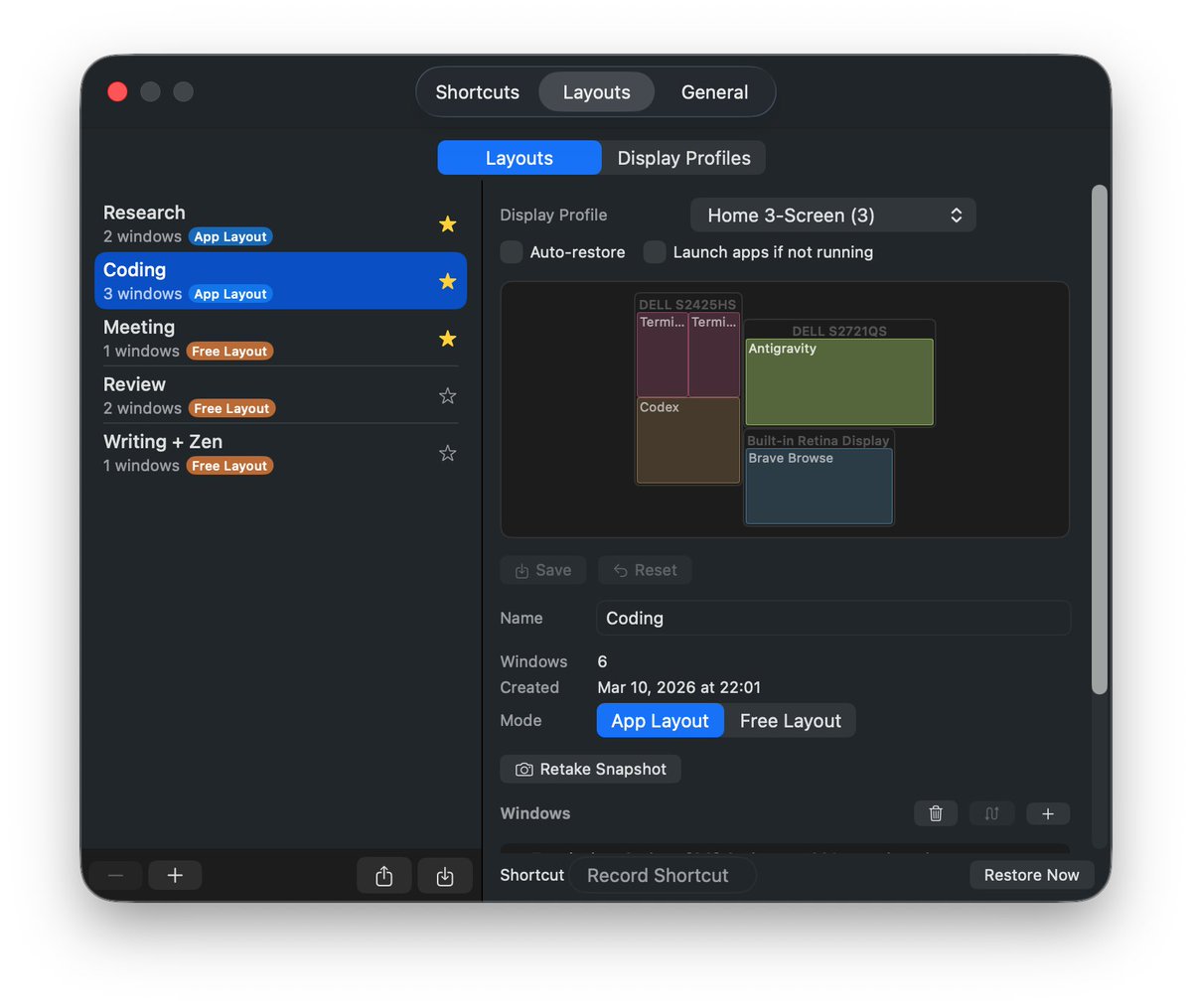The image size is (1192, 1008).
Task: Enable Auto-restore checkbox
Action: [512, 252]
